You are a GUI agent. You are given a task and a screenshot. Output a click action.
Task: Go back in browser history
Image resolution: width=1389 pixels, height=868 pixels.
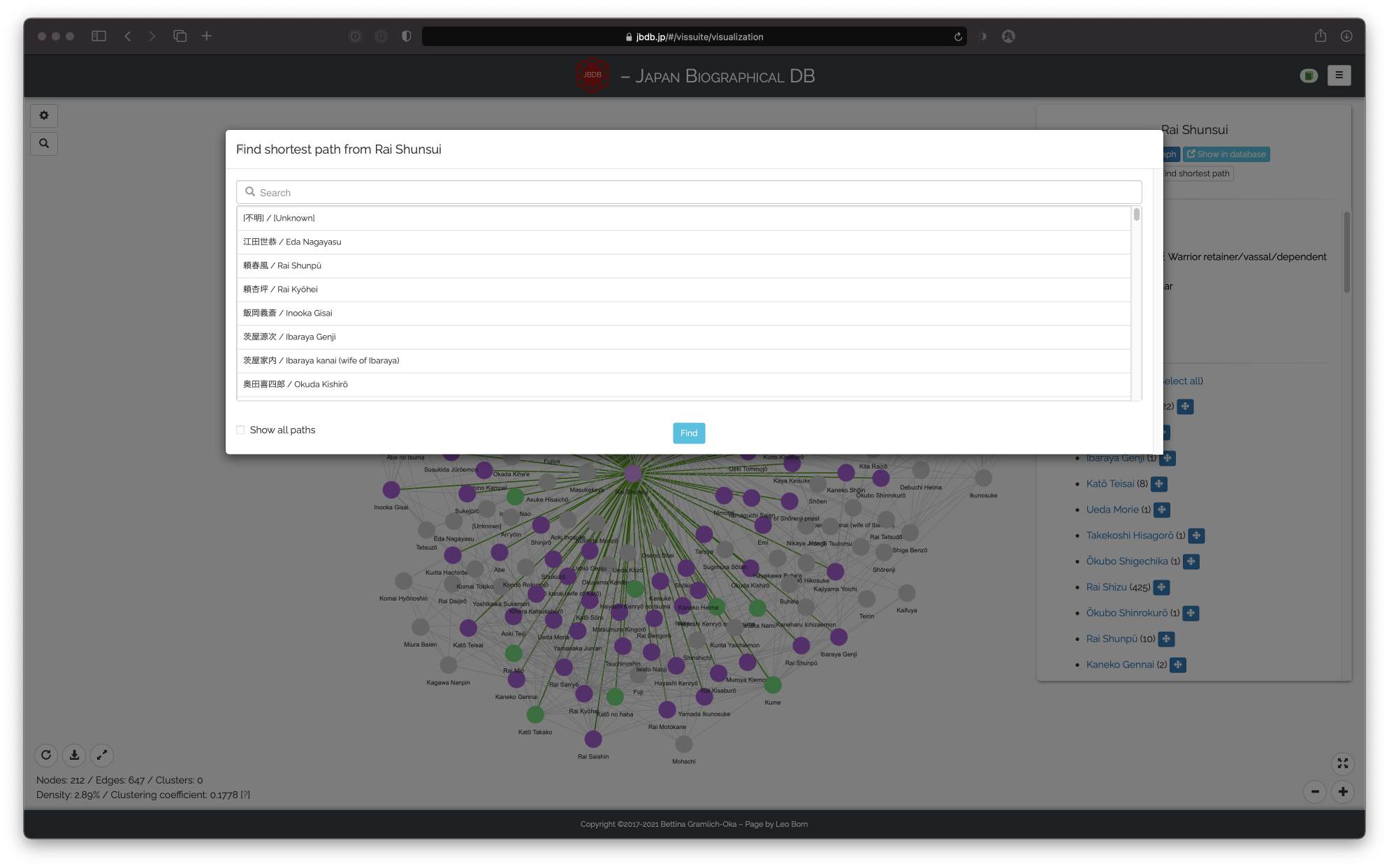click(x=128, y=36)
